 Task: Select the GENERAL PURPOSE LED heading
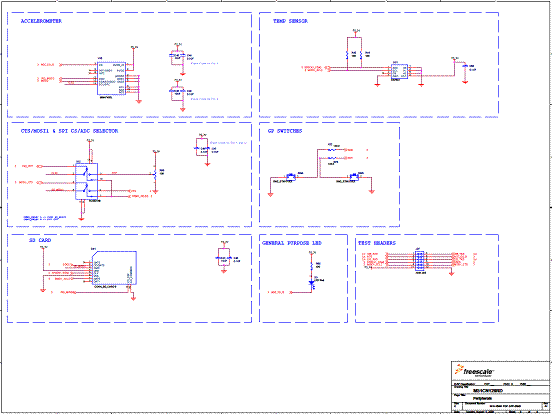tap(292, 243)
